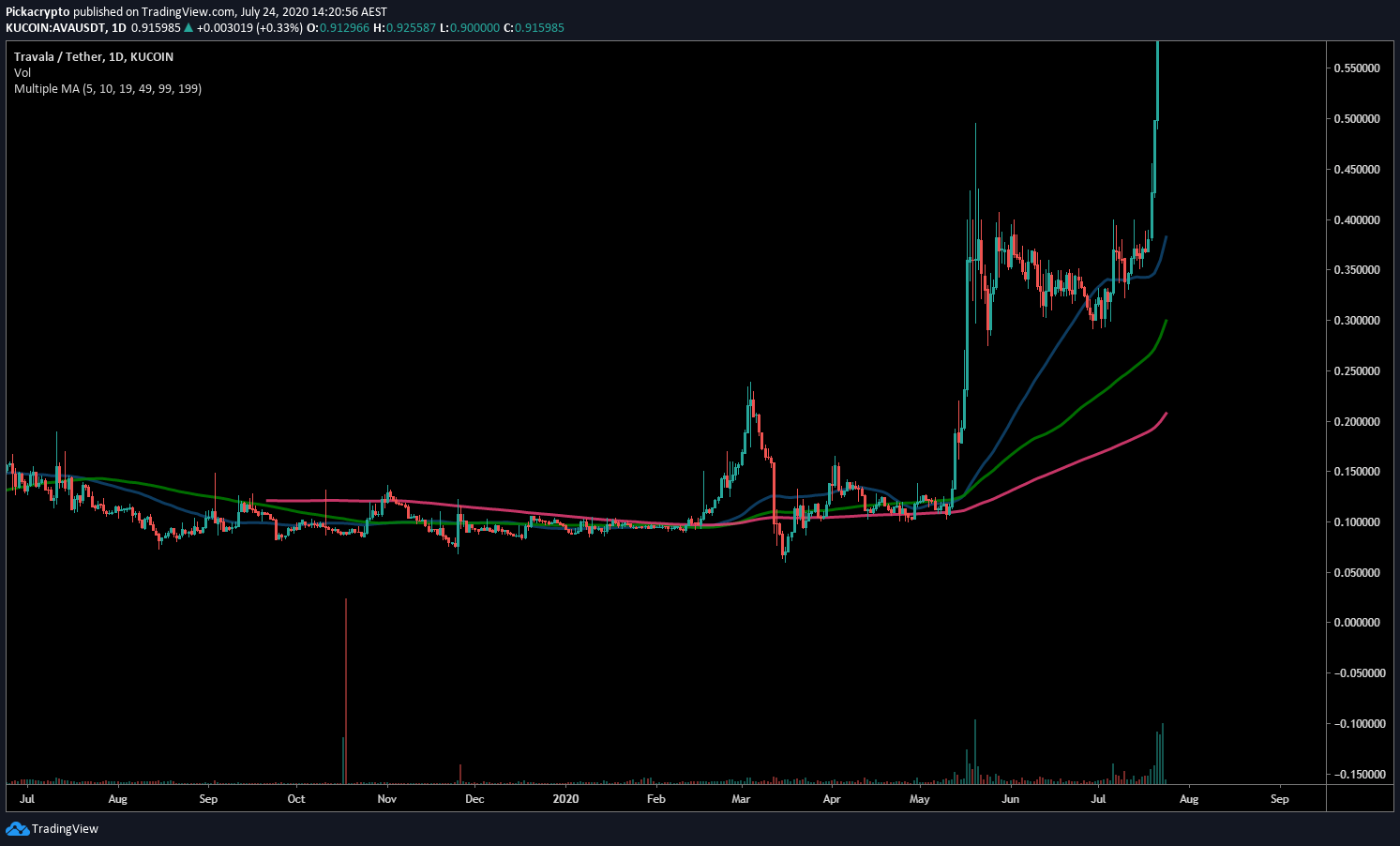Image resolution: width=1400 pixels, height=846 pixels.
Task: Click the 0.000000 price axis label
Action: click(x=1357, y=623)
